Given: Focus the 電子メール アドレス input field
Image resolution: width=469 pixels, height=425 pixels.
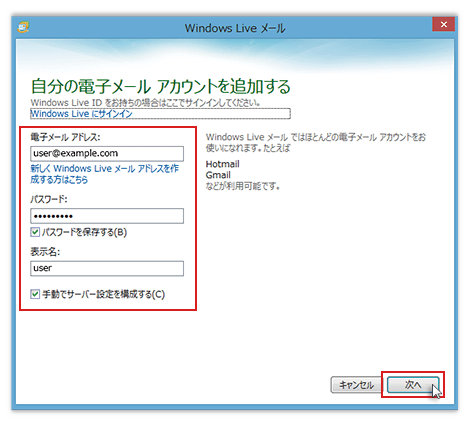Looking at the screenshot, I should (x=107, y=154).
